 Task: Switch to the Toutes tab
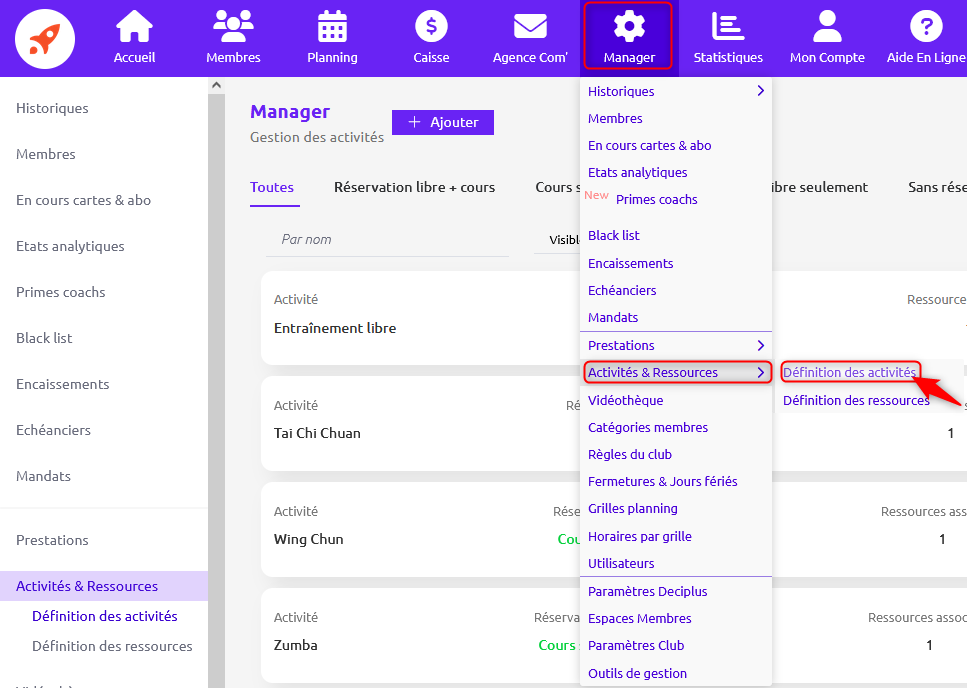tap(272, 187)
